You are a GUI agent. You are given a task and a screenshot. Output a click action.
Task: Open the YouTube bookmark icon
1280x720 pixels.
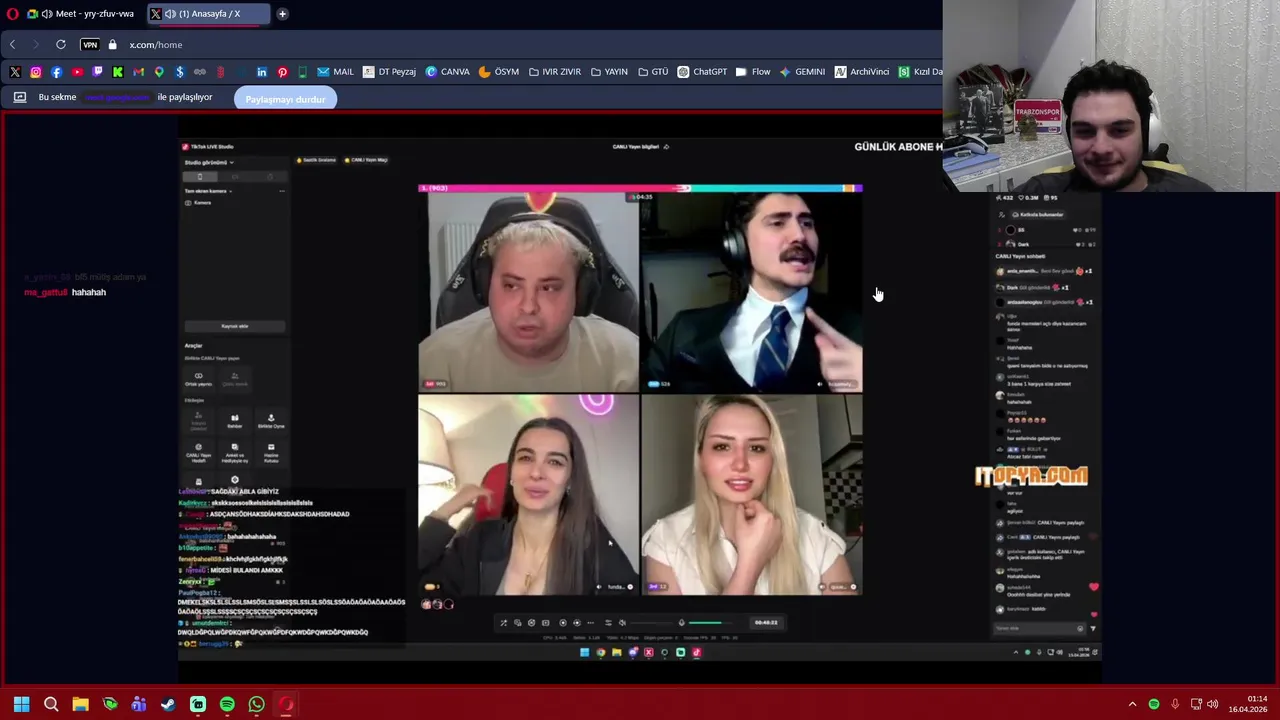click(x=77, y=72)
